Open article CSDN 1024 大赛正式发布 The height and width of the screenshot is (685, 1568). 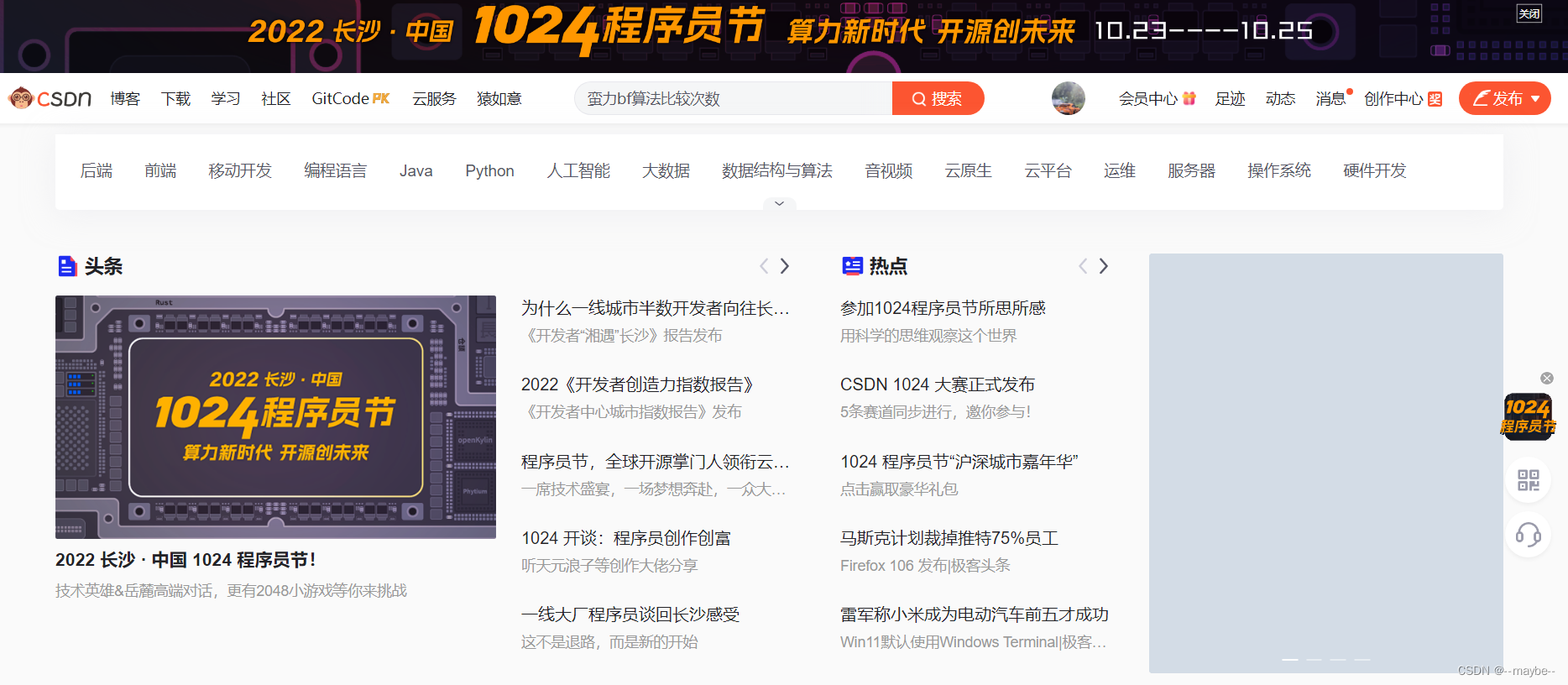click(938, 384)
